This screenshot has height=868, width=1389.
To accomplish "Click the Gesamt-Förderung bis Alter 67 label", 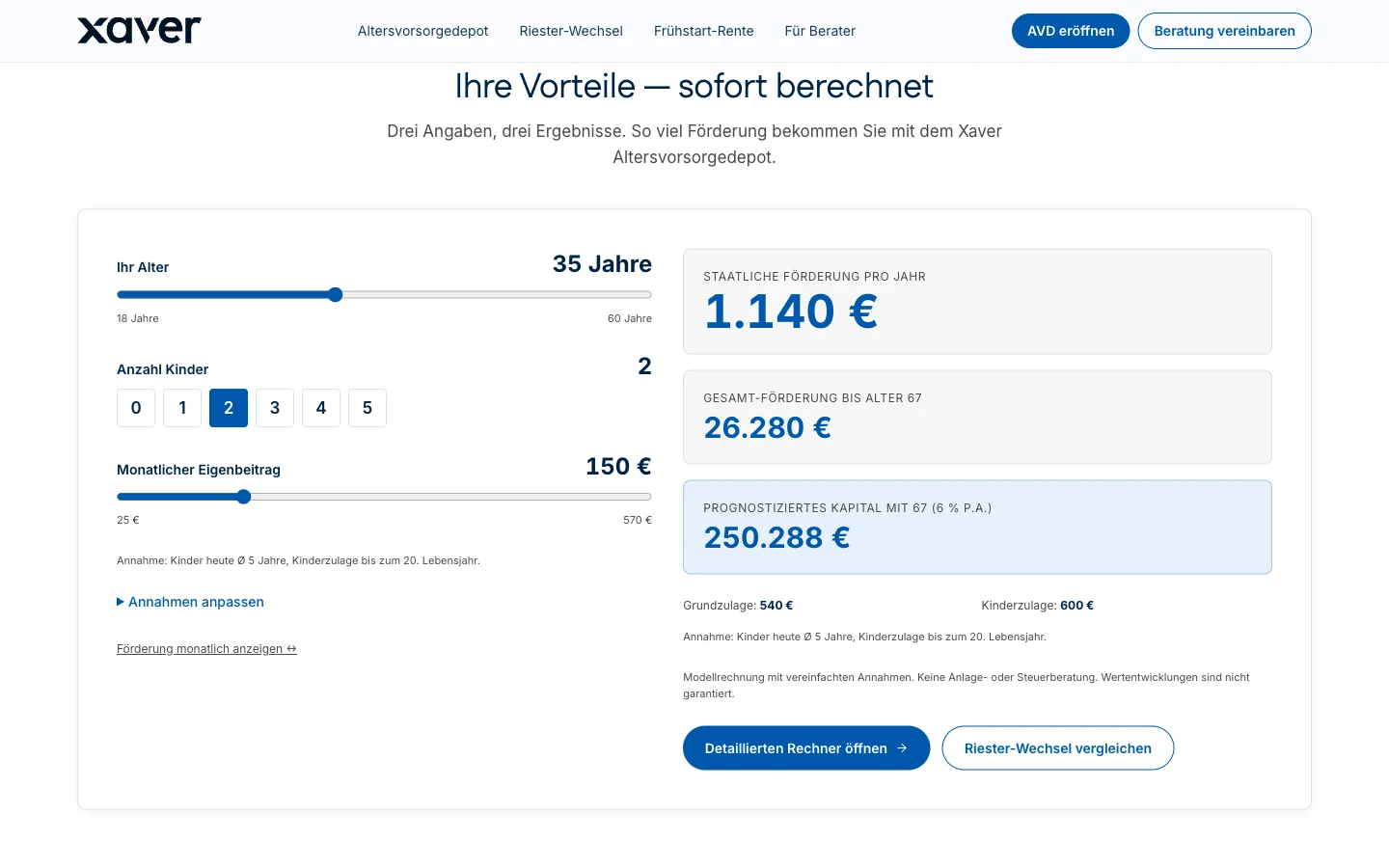I will [812, 398].
